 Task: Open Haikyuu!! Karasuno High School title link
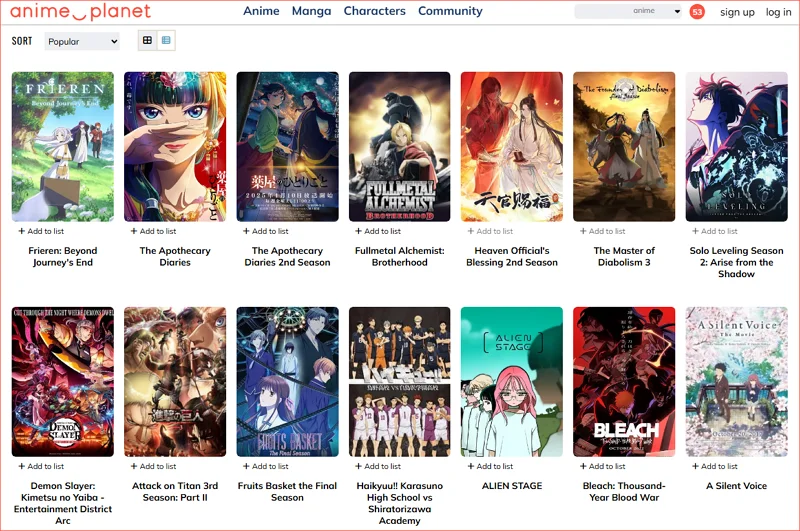click(x=399, y=503)
